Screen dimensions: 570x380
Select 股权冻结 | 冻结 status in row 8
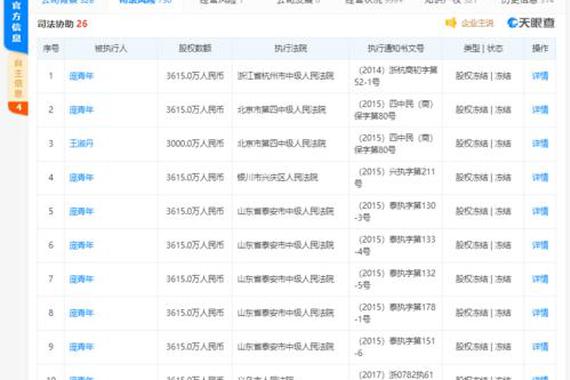click(483, 313)
